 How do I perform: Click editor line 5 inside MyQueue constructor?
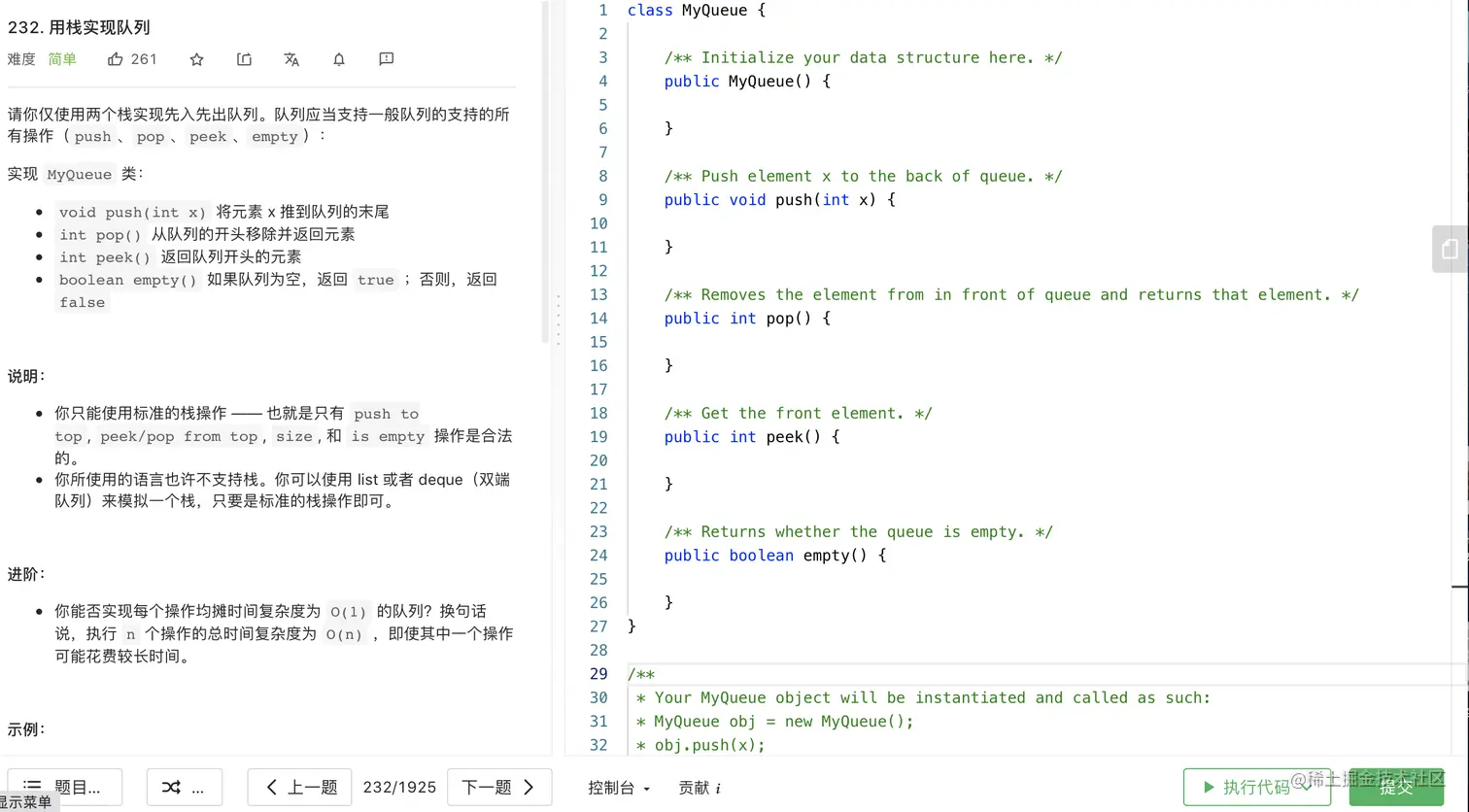(x=1040, y=105)
